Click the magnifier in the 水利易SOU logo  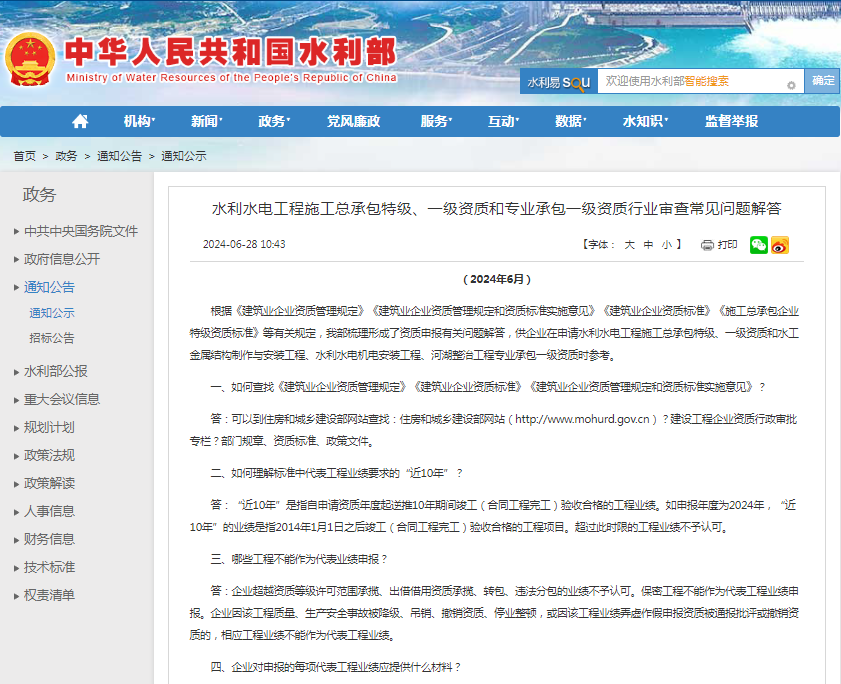tap(578, 82)
